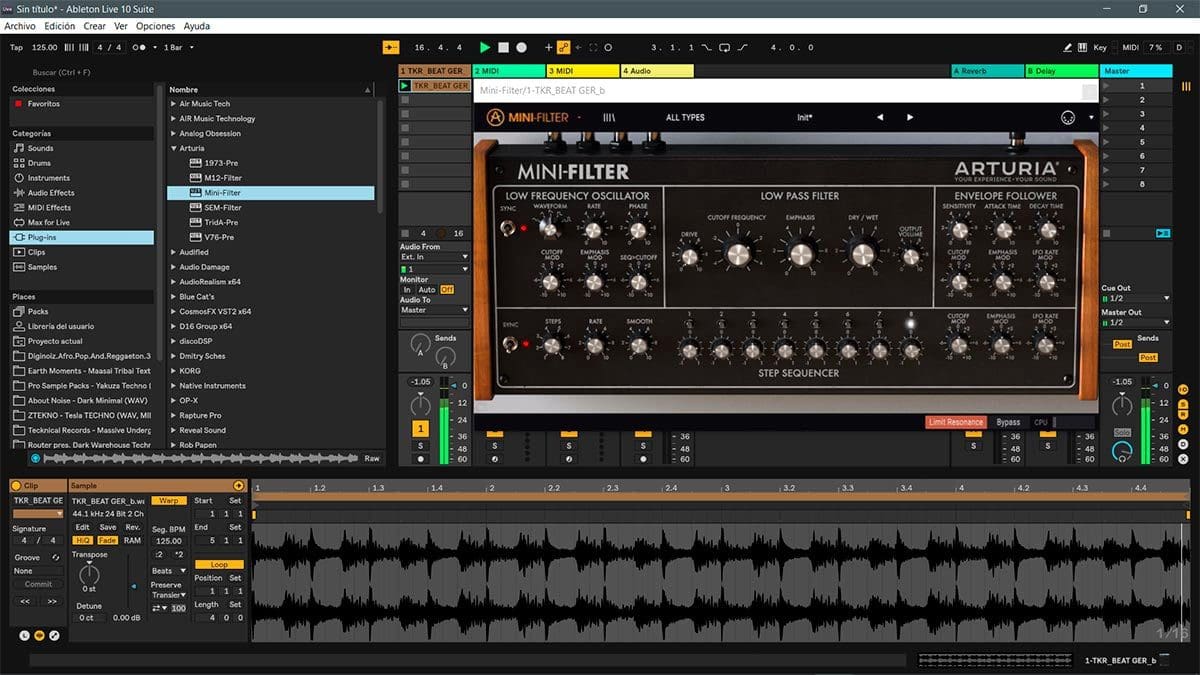This screenshot has height=675, width=1200.
Task: Go to the next Mini-Filter preset
Action: [x=910, y=117]
